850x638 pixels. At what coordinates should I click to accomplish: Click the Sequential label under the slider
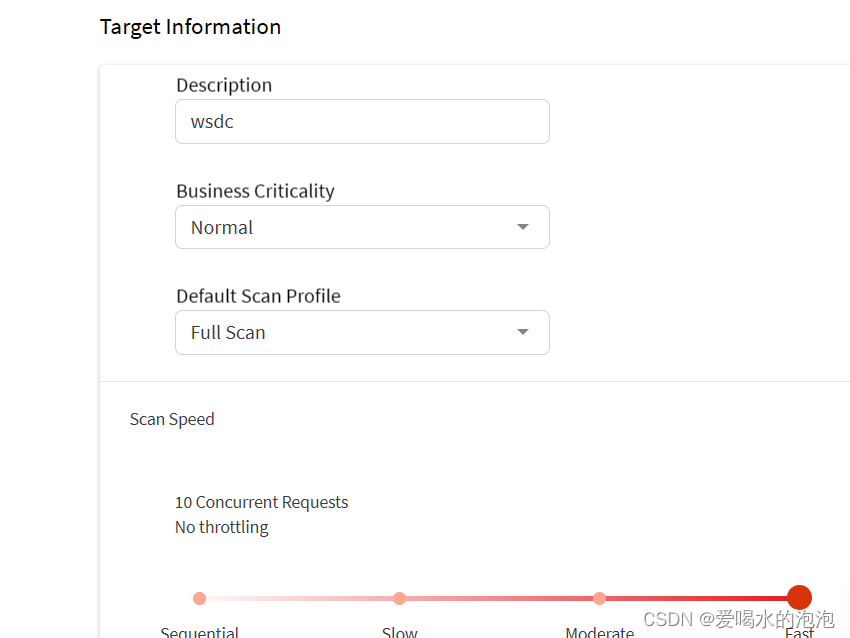(x=200, y=632)
